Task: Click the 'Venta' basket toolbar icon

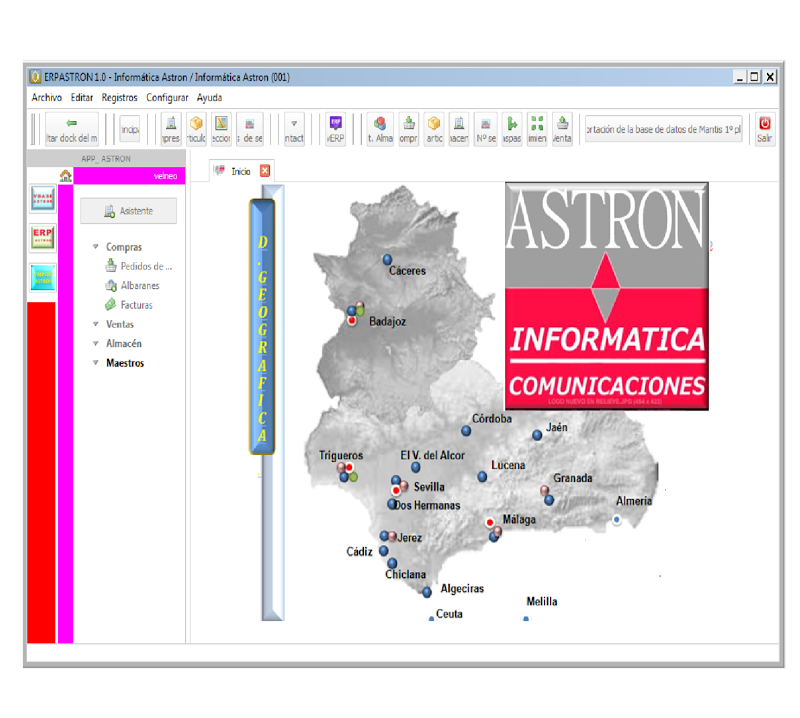Action: tap(562, 129)
